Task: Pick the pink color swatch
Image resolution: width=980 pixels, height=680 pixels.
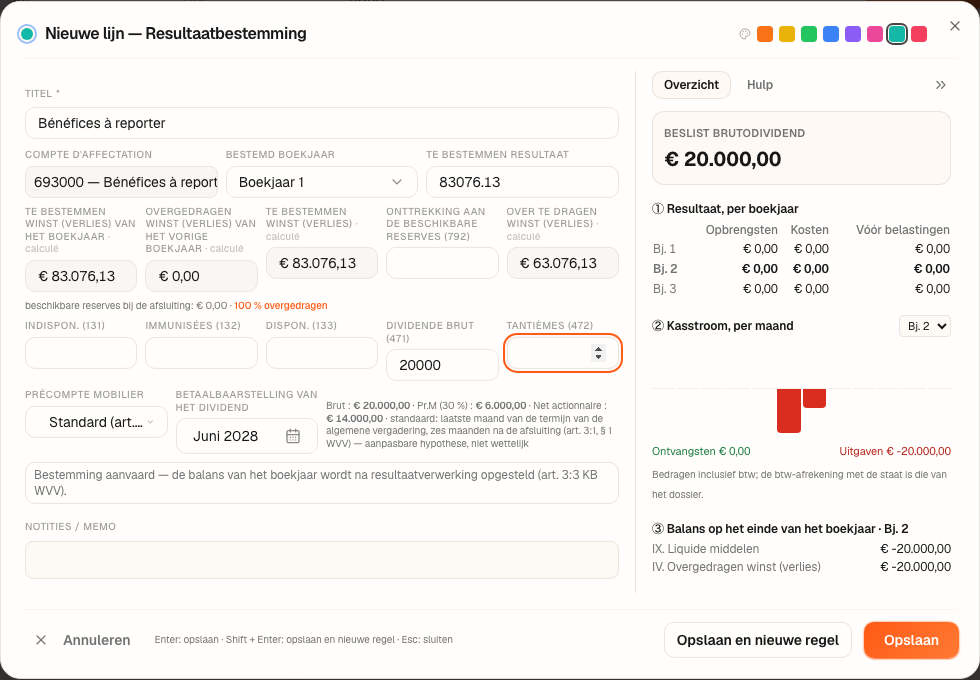Action: pyautogui.click(x=874, y=34)
